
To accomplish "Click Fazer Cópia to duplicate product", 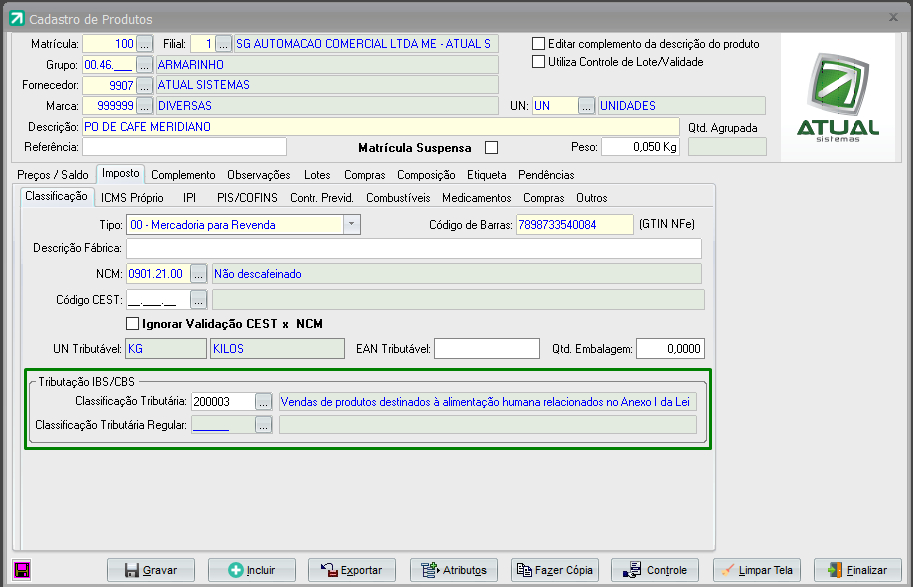I will [554, 570].
